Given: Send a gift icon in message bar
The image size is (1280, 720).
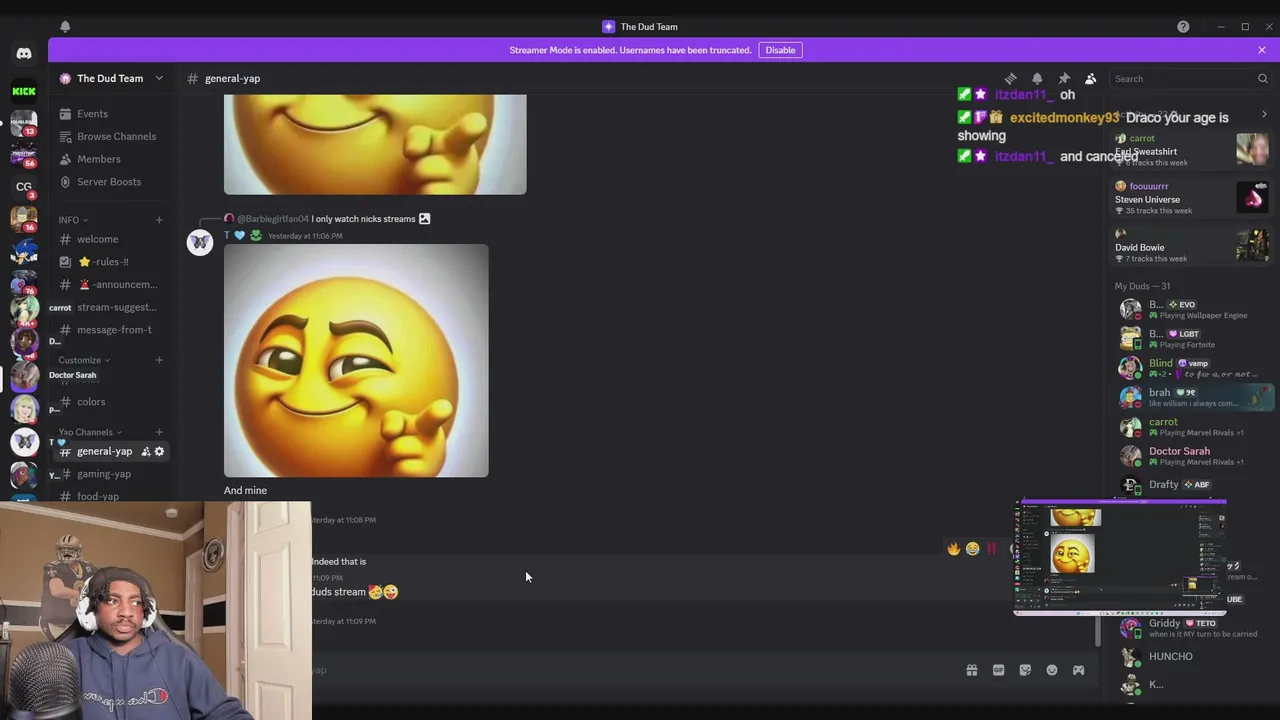Looking at the screenshot, I should pyautogui.click(x=971, y=670).
